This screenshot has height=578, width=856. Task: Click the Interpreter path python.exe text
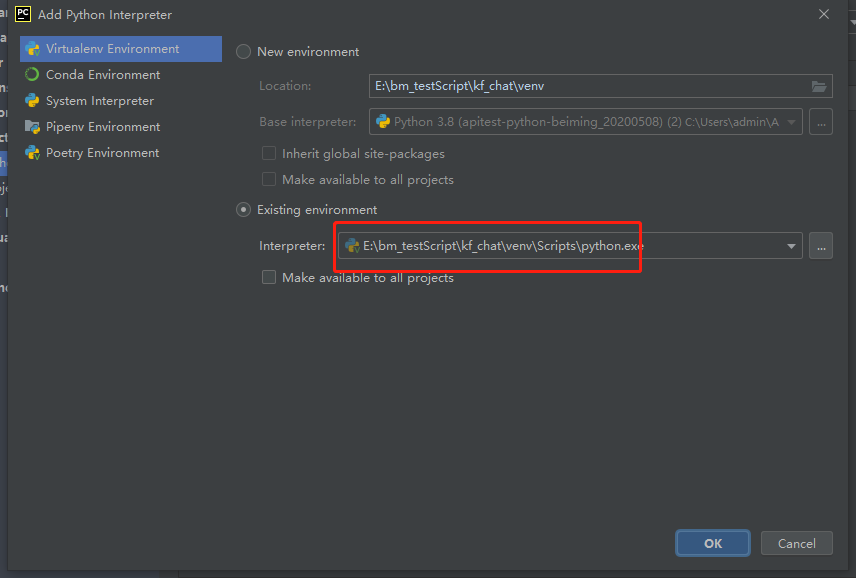pos(503,246)
